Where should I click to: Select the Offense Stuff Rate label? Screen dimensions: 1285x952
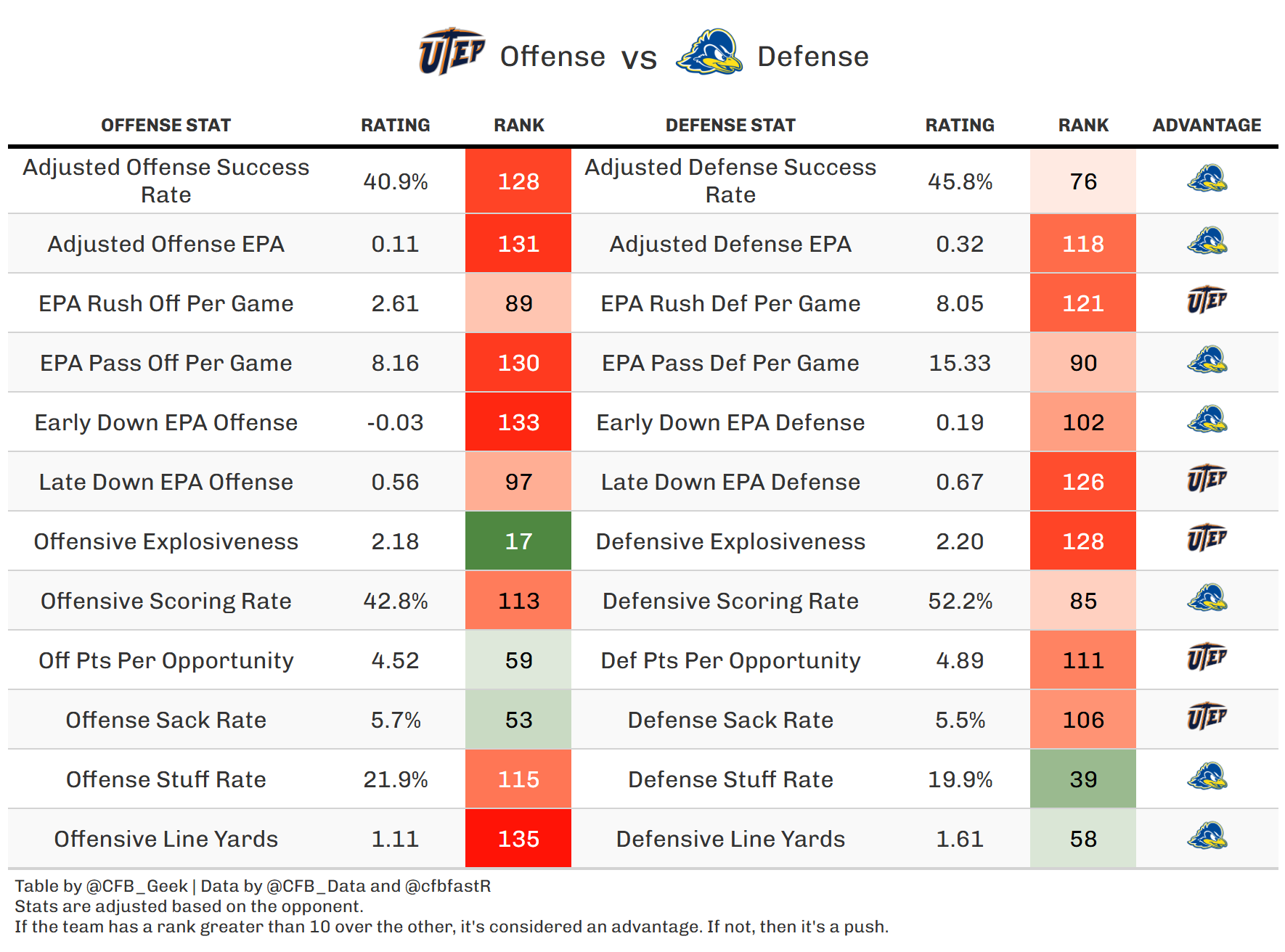(x=166, y=779)
